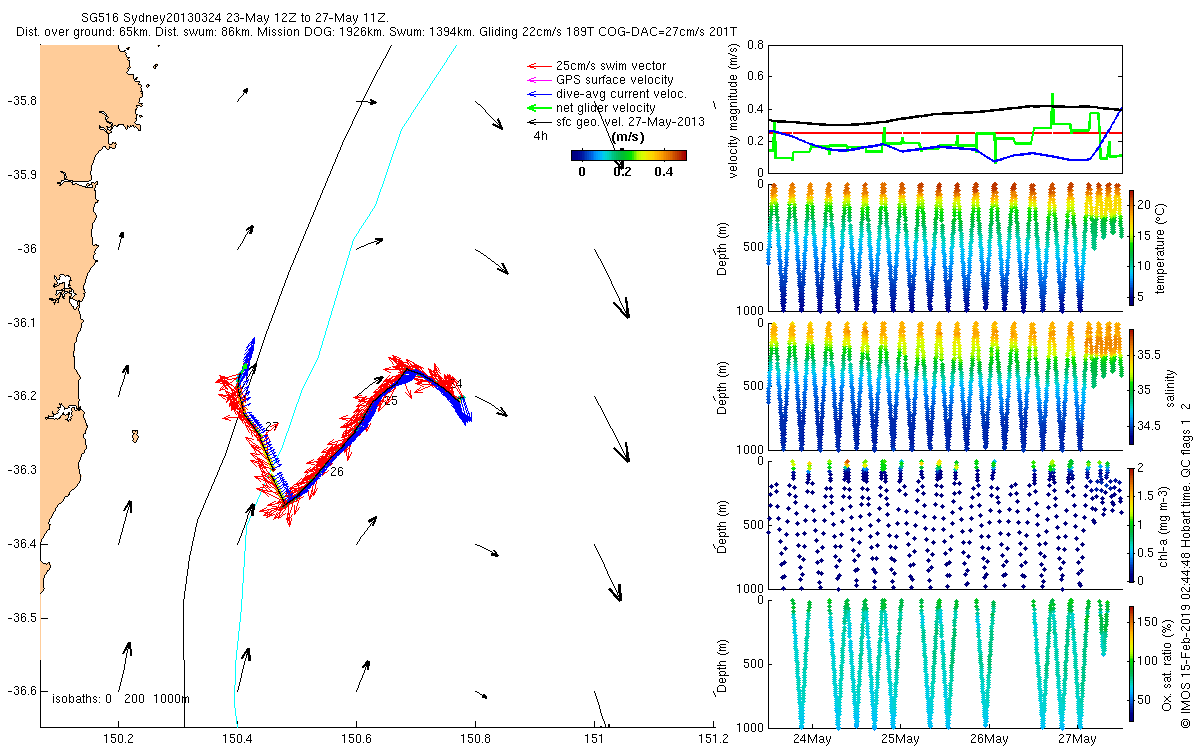Screen dimensions: 1200x750
Task: Click the chl-a colorbar
Action: [1131, 523]
